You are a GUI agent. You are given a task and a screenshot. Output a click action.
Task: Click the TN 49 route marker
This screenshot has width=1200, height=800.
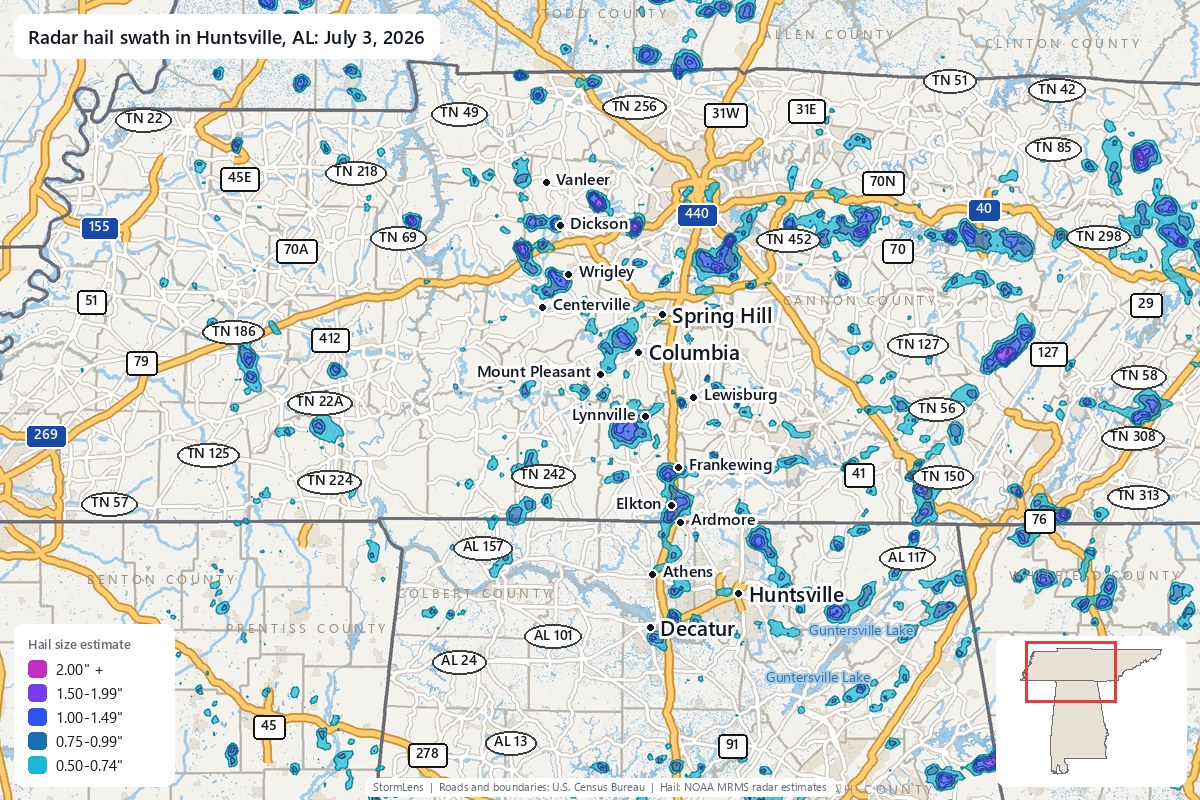[459, 113]
